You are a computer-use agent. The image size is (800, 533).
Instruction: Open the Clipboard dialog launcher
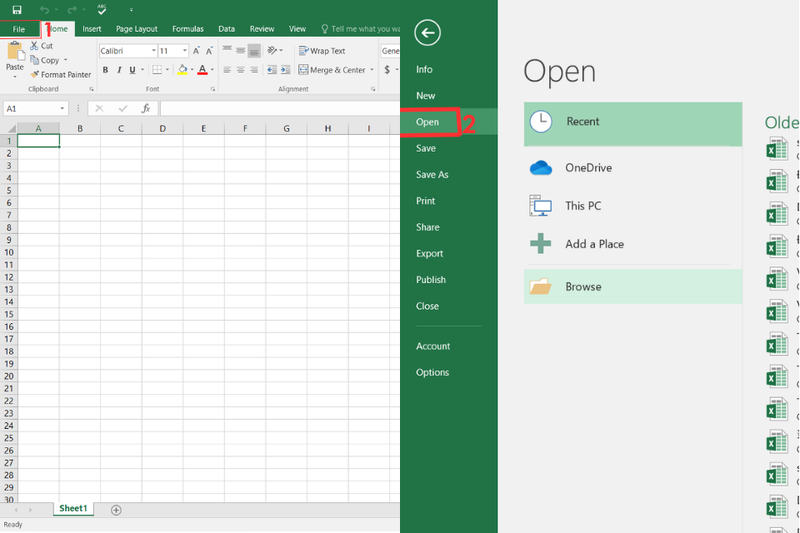pos(91,89)
